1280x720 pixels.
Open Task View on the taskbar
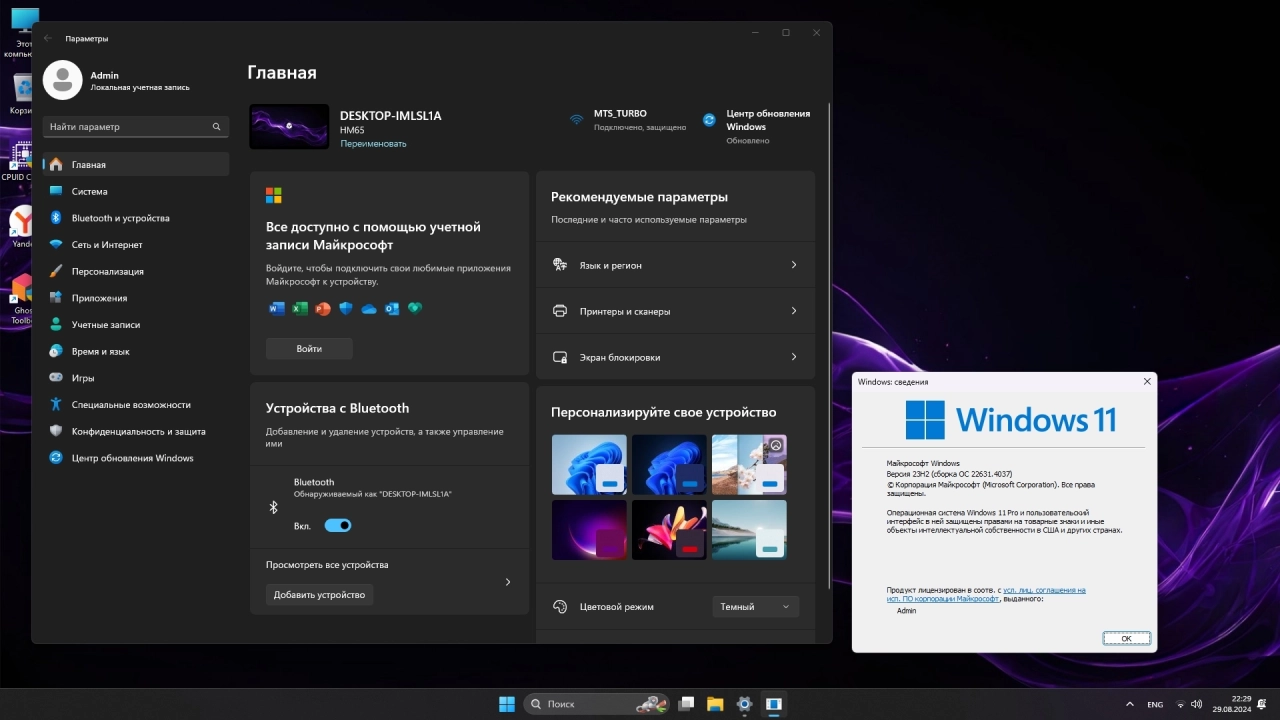pyautogui.click(x=686, y=704)
